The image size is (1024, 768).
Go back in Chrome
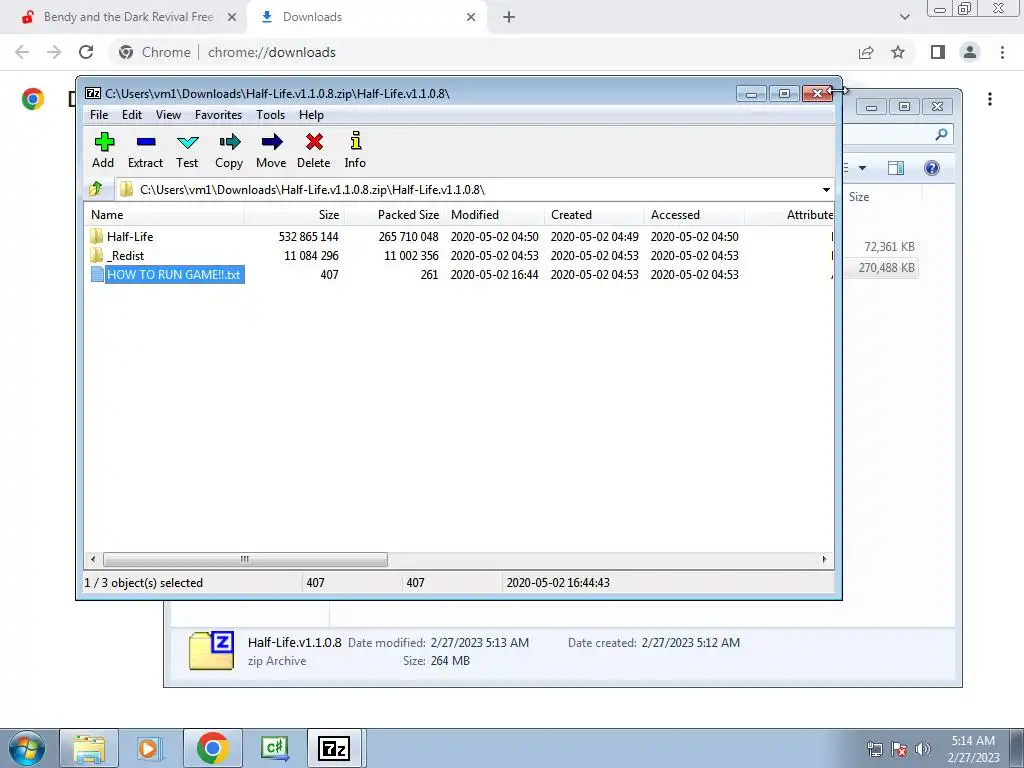click(x=22, y=52)
